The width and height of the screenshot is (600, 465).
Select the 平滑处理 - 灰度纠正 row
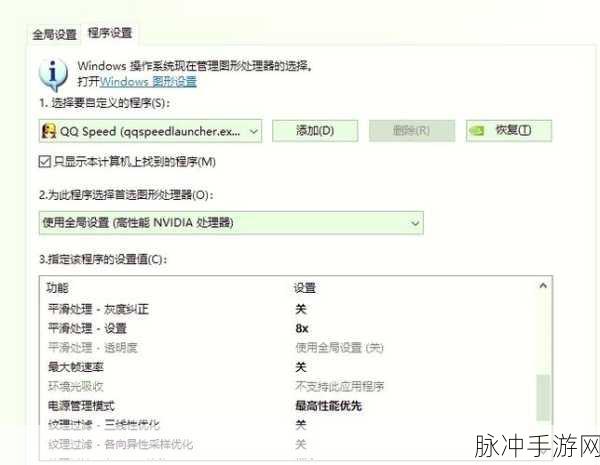pyautogui.click(x=289, y=309)
